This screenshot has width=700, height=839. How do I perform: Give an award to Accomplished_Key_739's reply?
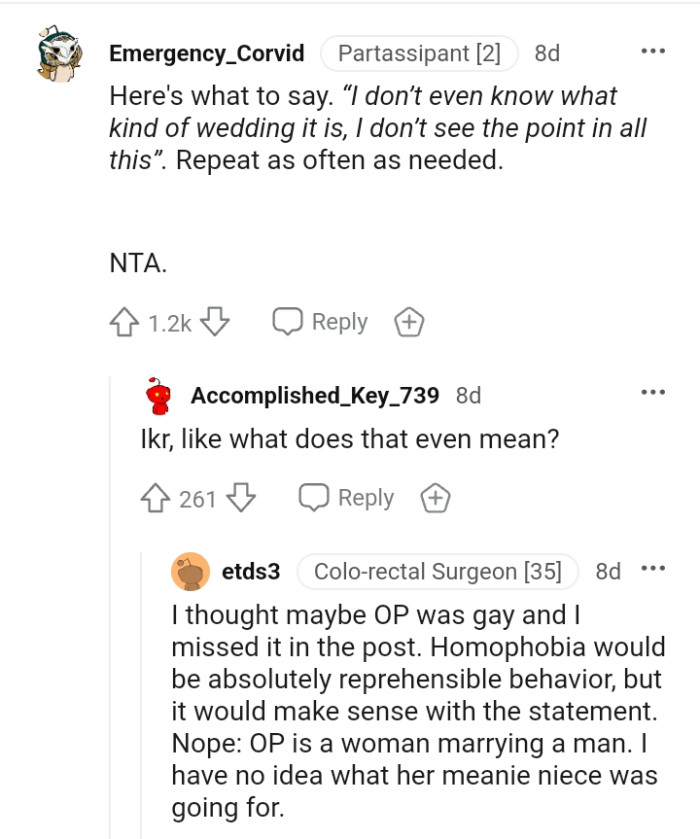coord(435,497)
